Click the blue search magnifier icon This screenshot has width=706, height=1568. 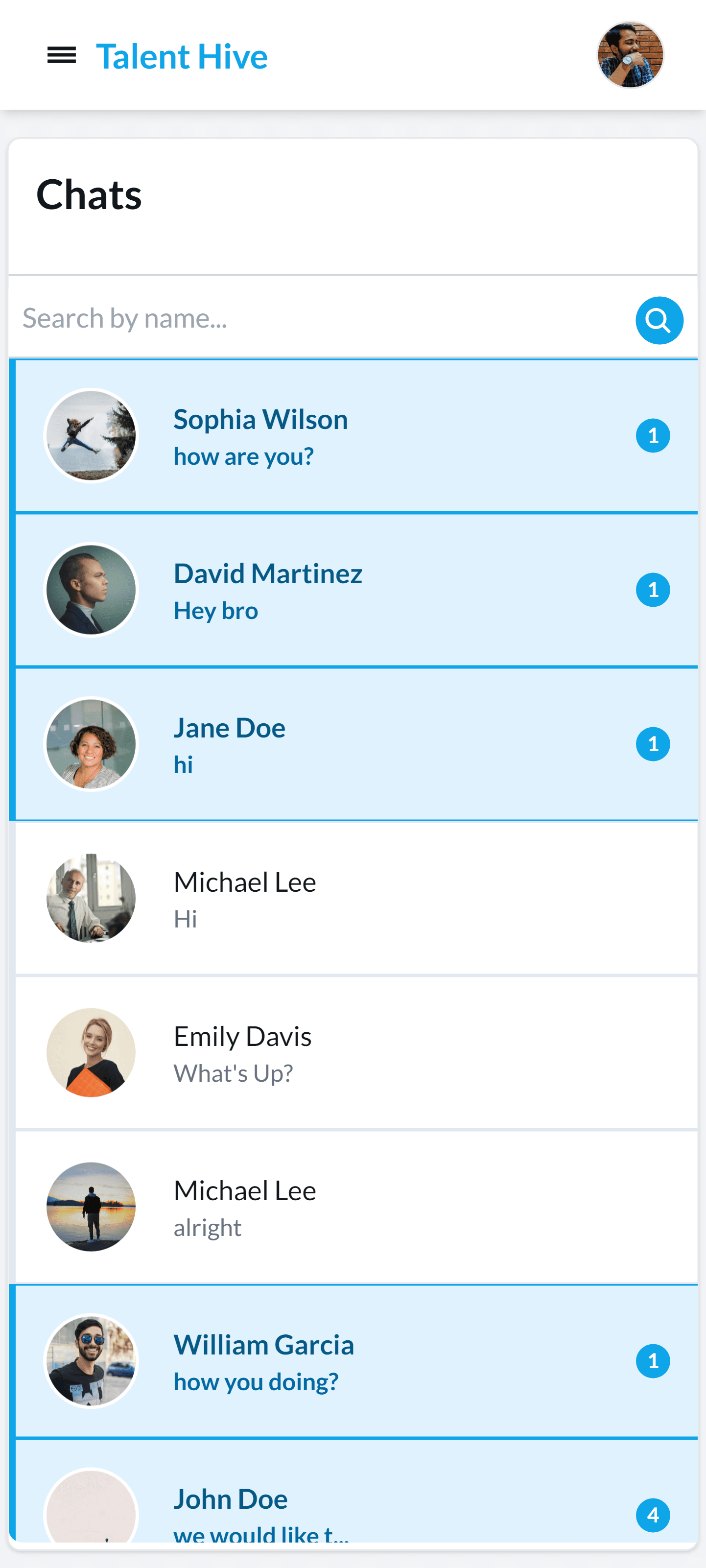tap(659, 320)
